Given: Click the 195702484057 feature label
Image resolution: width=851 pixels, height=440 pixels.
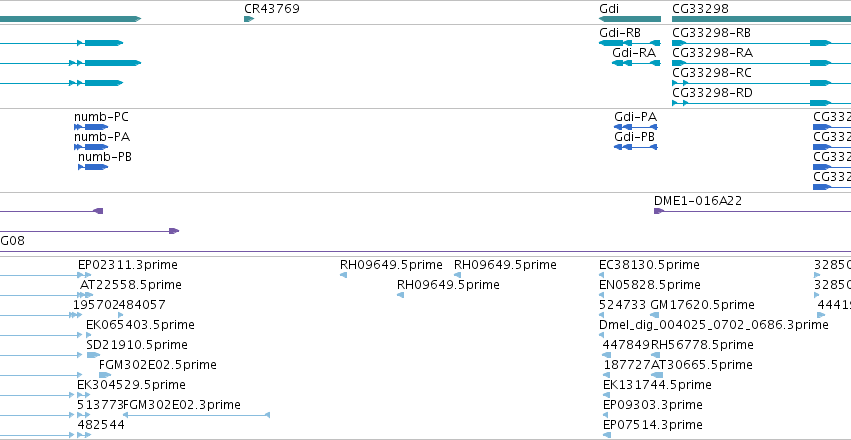Looking at the screenshot, I should (x=119, y=304).
